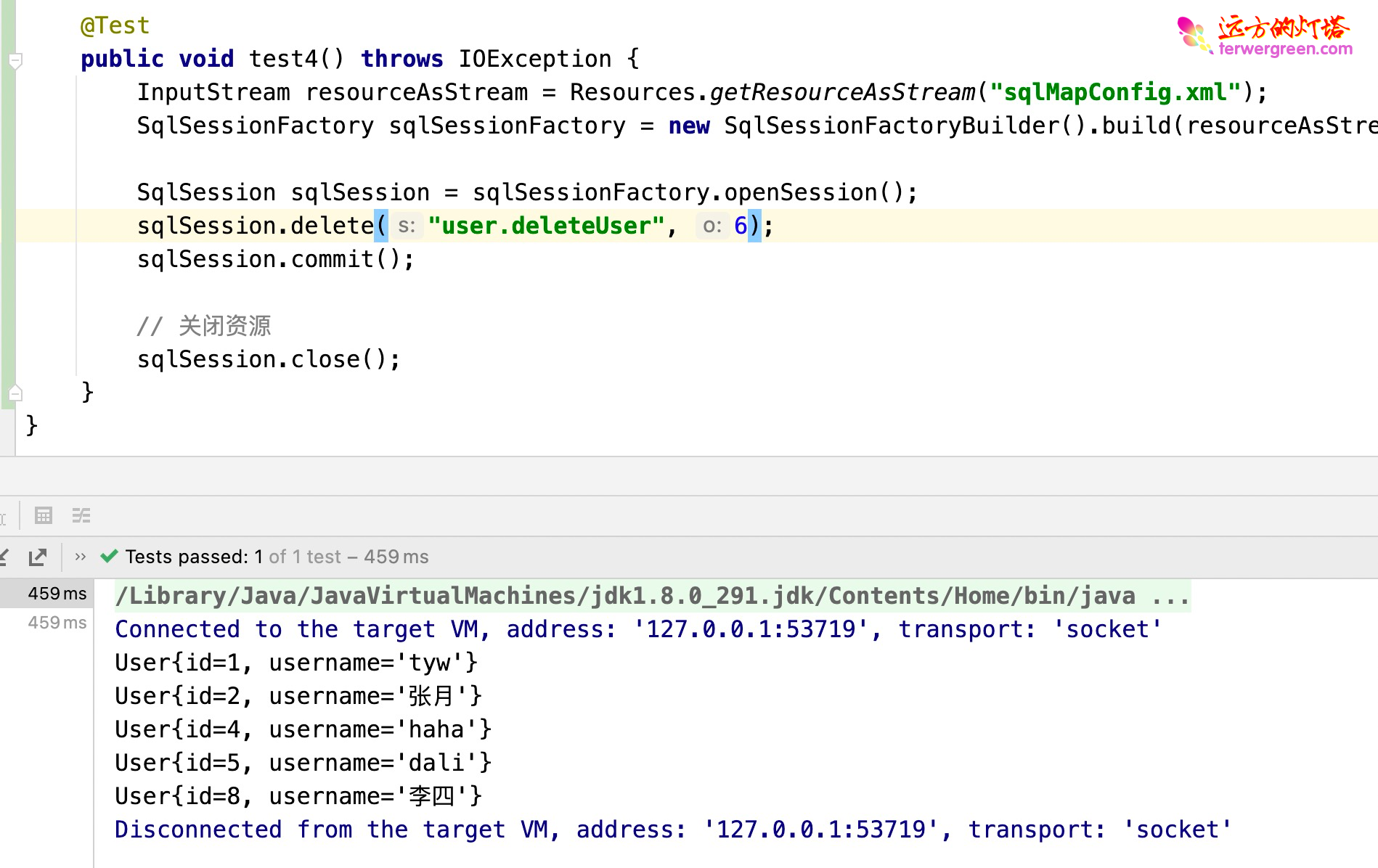The image size is (1378, 868).
Task: Click the 'Connected to the target VM' line
Action: pos(637,629)
